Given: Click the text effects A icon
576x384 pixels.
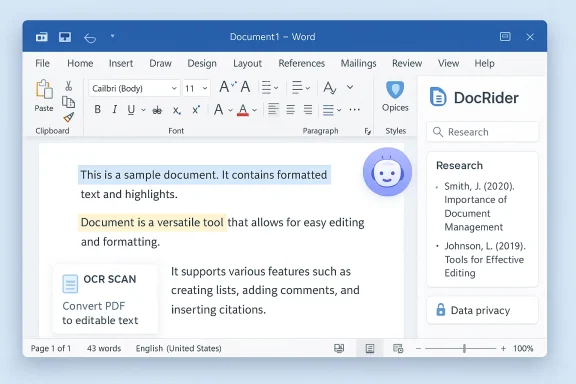Looking at the screenshot, I should [219, 109].
